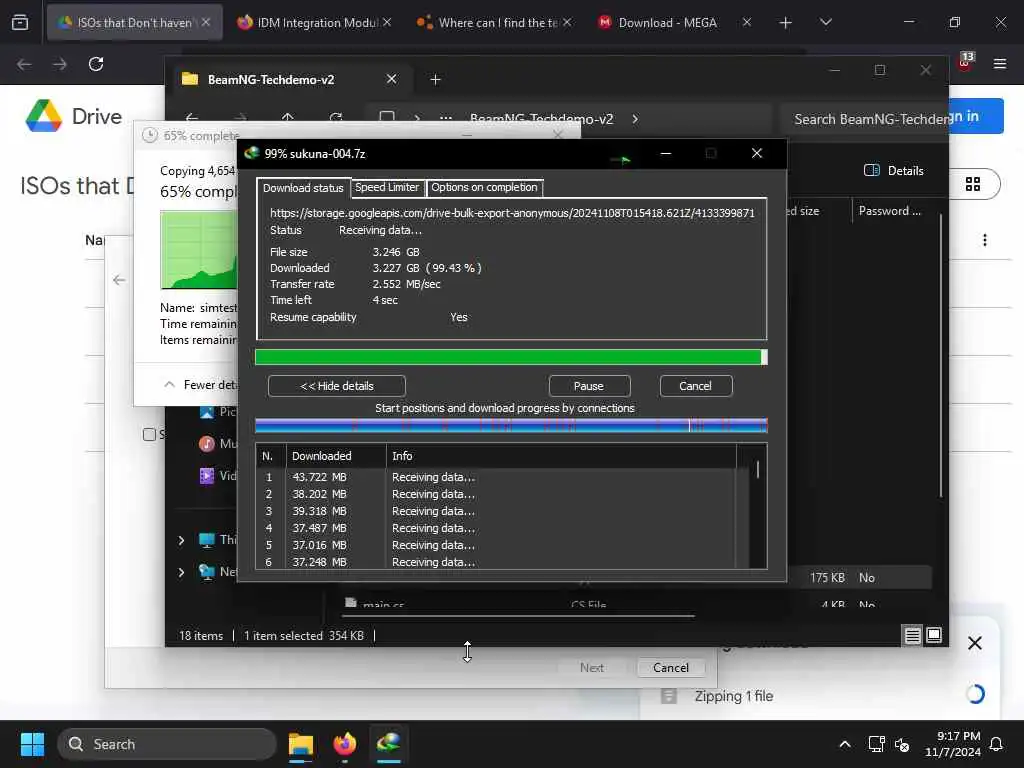Pause the sukuna-004.7z download
Screen dimensions: 1024x768
click(x=589, y=386)
